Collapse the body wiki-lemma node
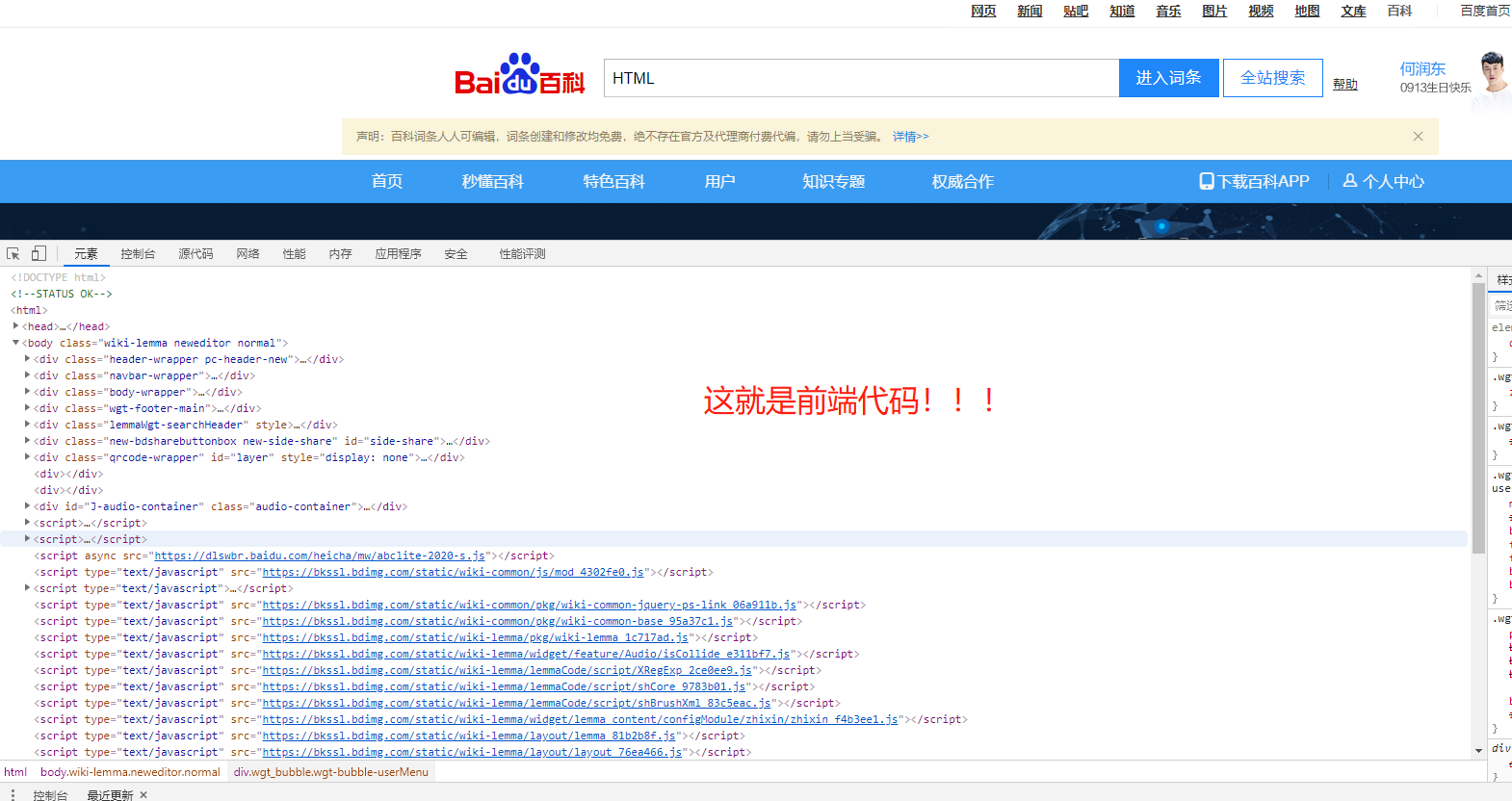1512x801 pixels. click(x=15, y=343)
